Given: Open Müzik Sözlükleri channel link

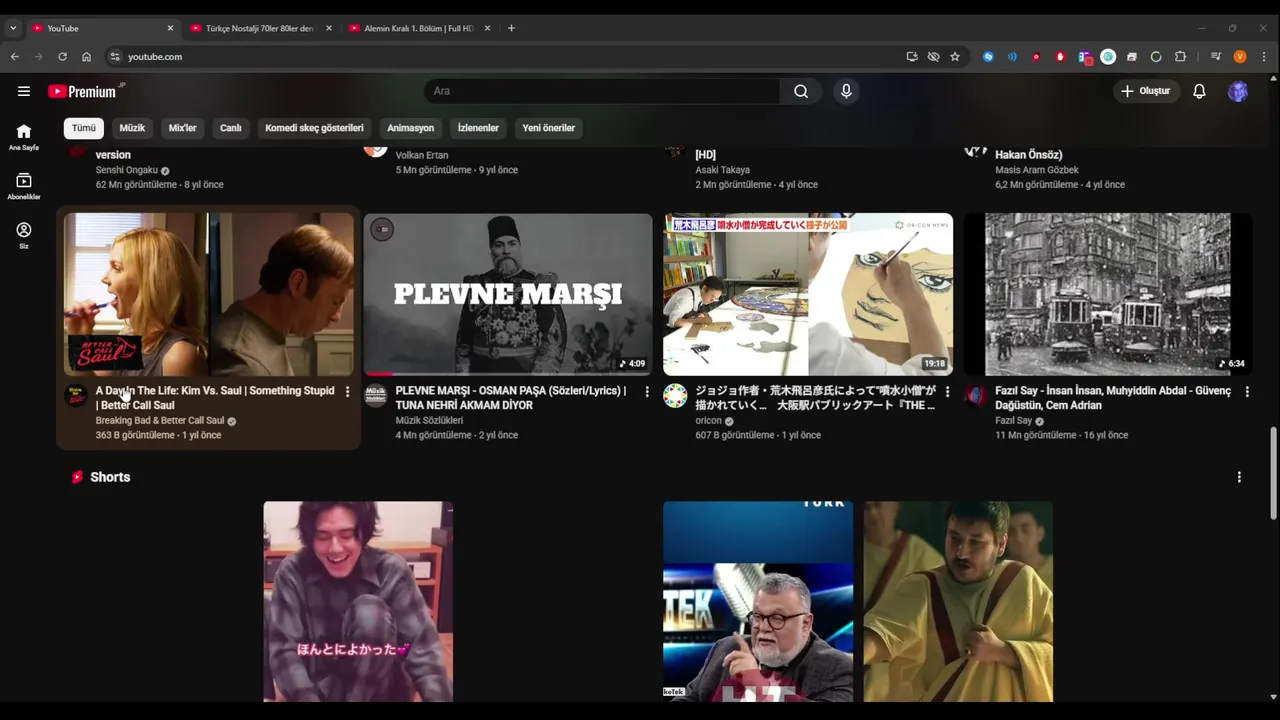Looking at the screenshot, I should 429,421.
